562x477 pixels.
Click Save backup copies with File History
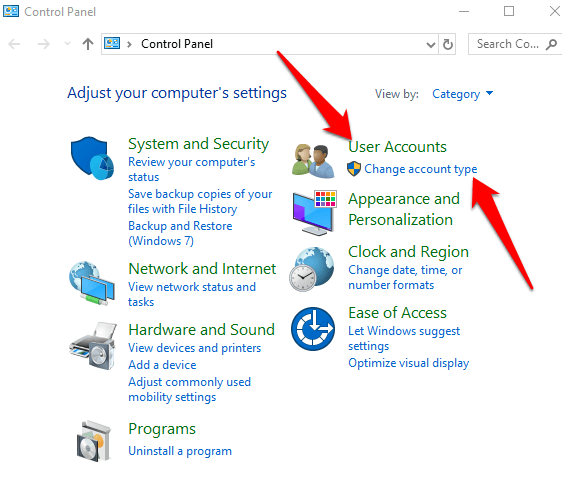tap(200, 201)
